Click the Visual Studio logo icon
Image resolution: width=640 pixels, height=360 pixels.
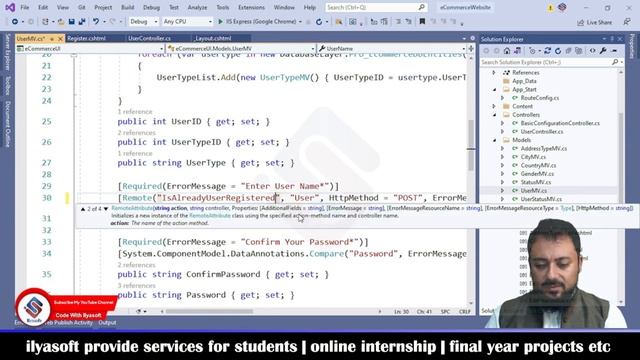tap(10, 7)
